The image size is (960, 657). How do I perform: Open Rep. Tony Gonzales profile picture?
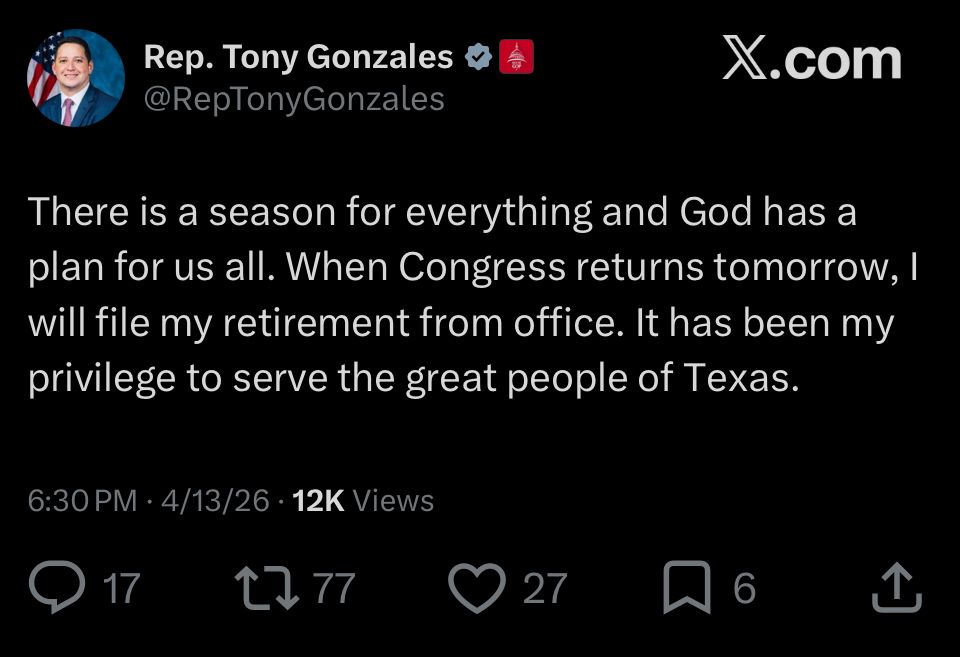[x=75, y=77]
